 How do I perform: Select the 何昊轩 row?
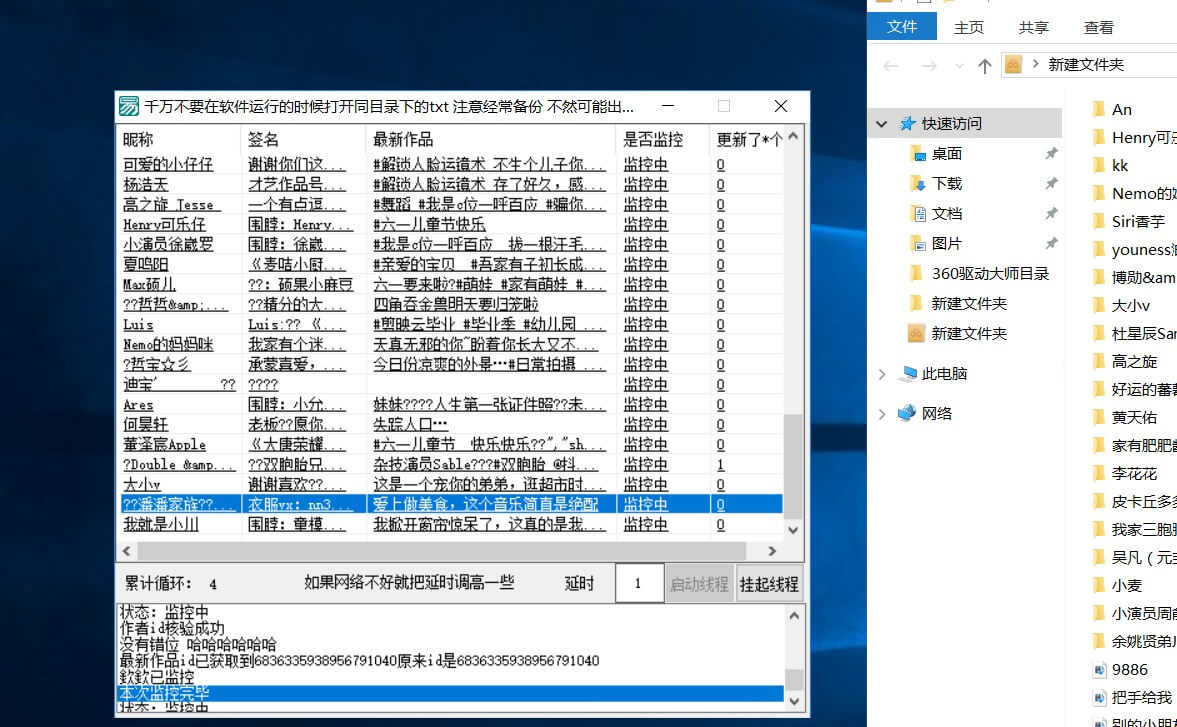450,425
